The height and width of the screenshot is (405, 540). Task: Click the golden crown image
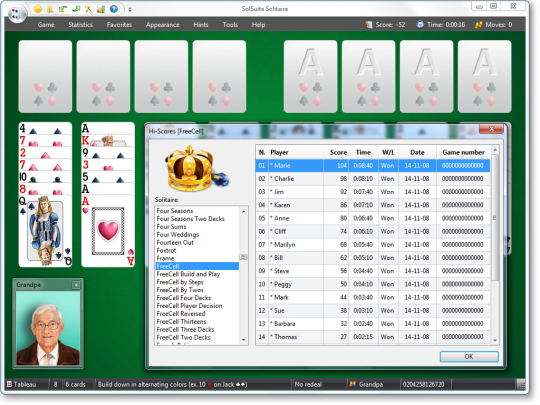[196, 169]
